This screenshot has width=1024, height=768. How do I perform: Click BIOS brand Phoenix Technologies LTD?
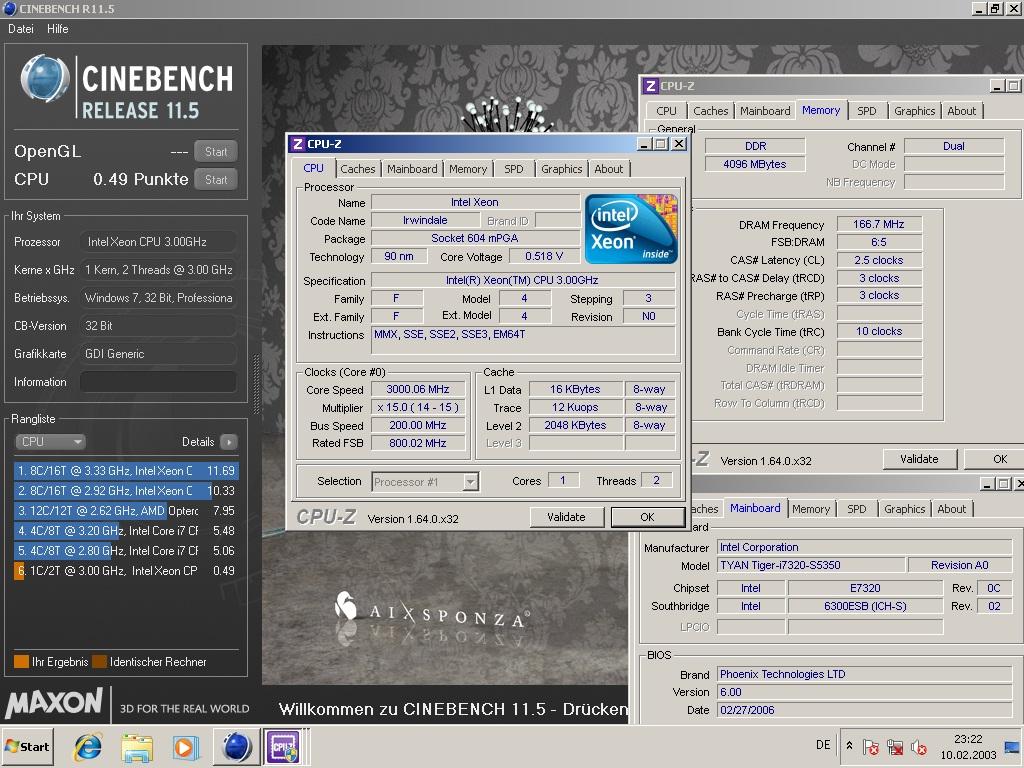point(865,675)
